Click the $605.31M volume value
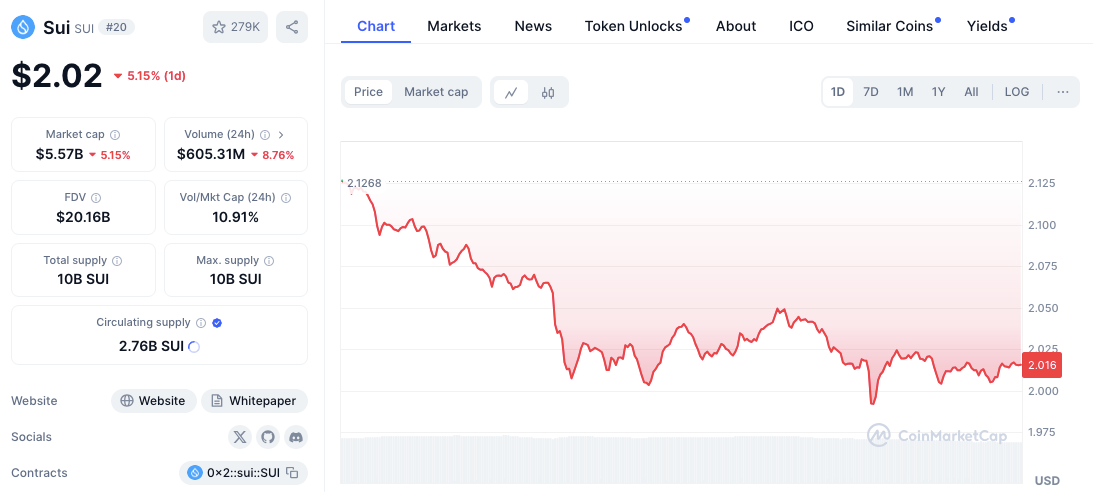Viewport: 1093px width, 492px height. (211, 154)
